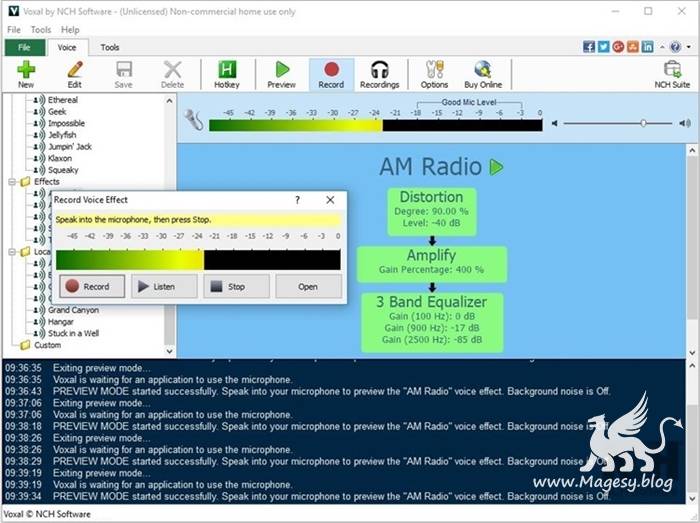Select the Custom folder in the tree
700x523 pixels.
(47, 345)
